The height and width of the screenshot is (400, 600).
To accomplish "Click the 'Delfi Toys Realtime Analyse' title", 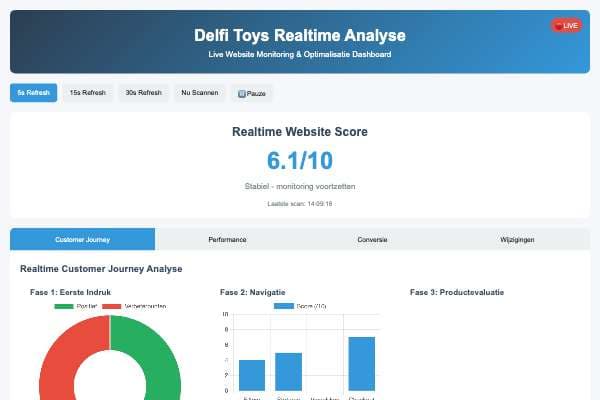I will click(x=300, y=36).
